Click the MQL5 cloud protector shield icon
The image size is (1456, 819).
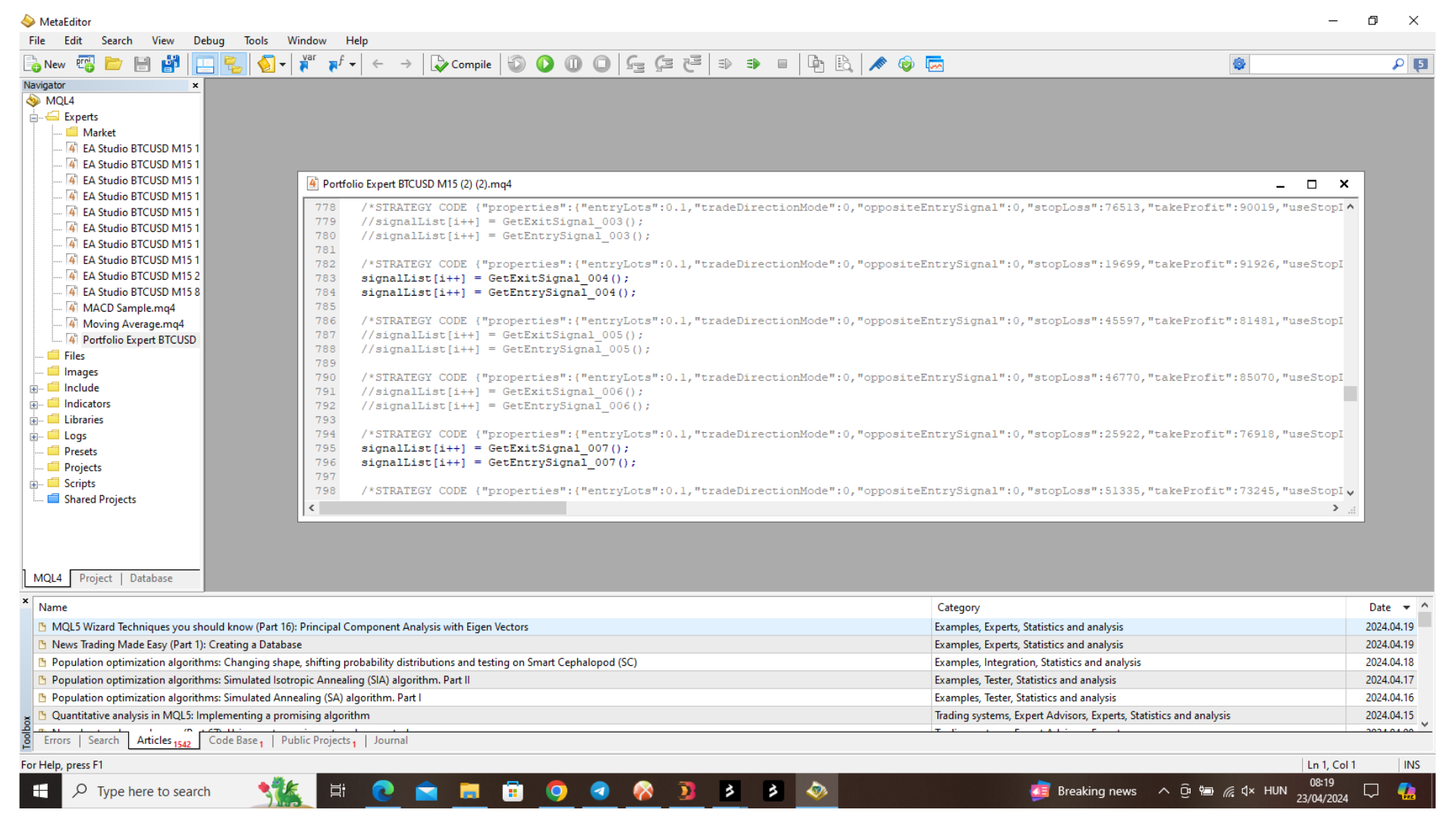[906, 64]
